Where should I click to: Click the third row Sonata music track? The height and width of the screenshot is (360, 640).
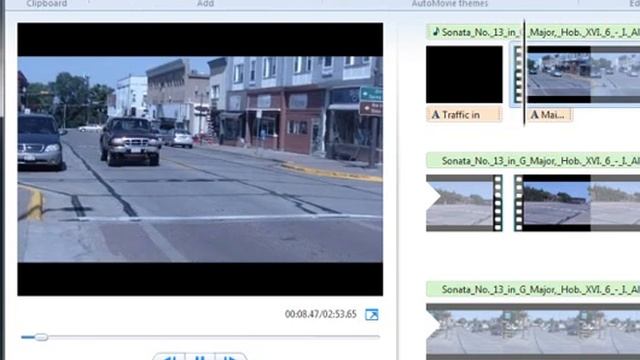click(533, 289)
